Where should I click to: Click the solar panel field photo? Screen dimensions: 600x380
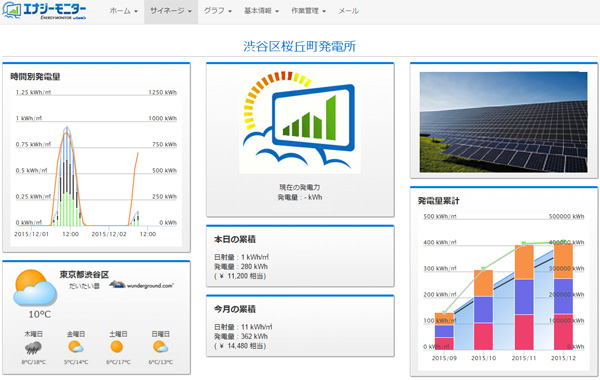pos(503,122)
